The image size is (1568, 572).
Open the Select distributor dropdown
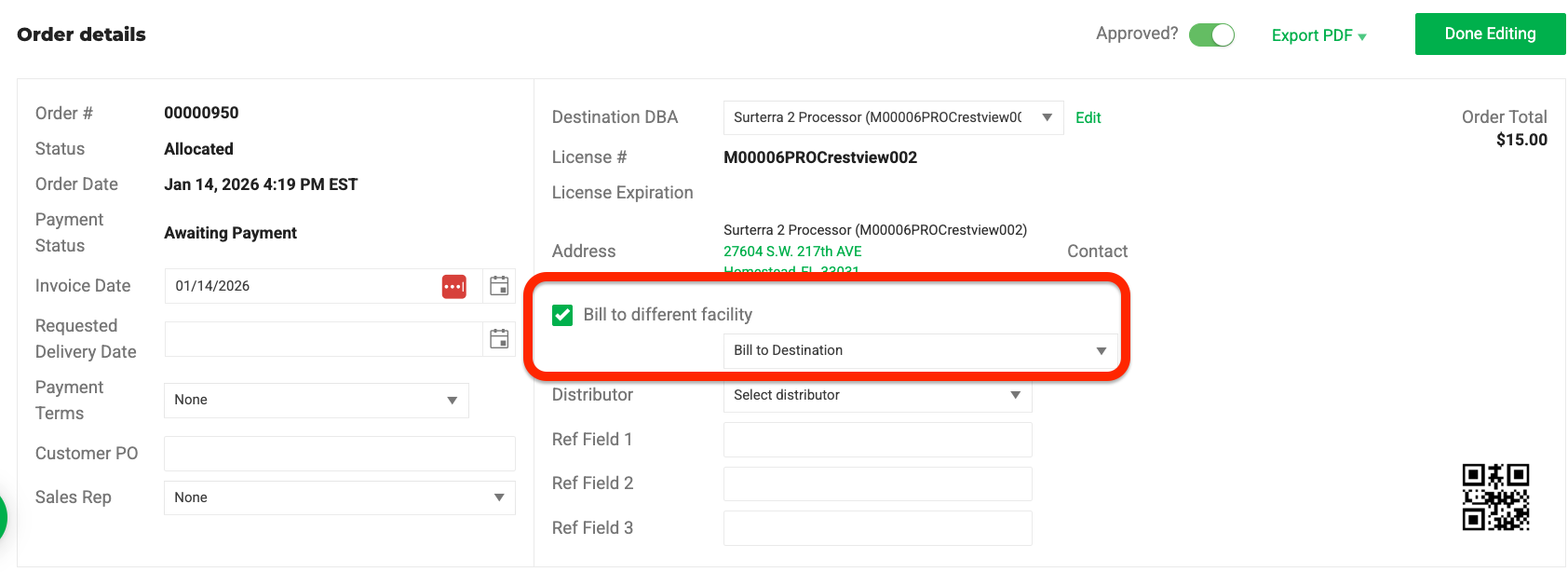pos(877,395)
